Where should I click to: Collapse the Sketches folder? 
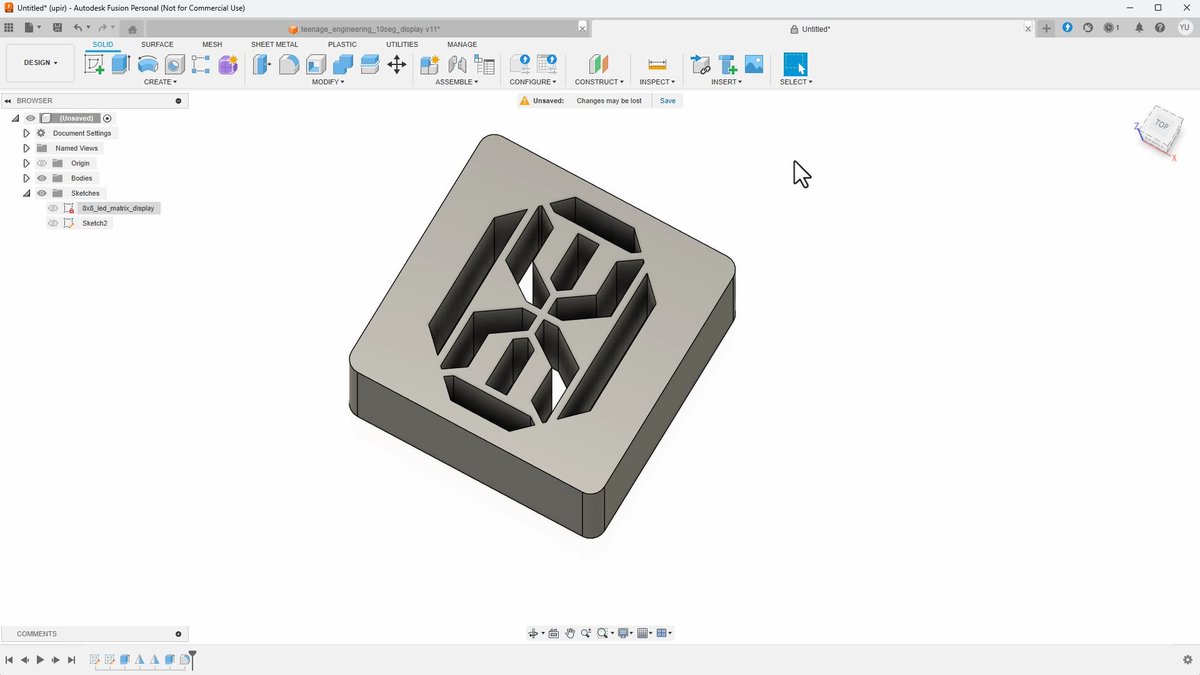click(26, 193)
